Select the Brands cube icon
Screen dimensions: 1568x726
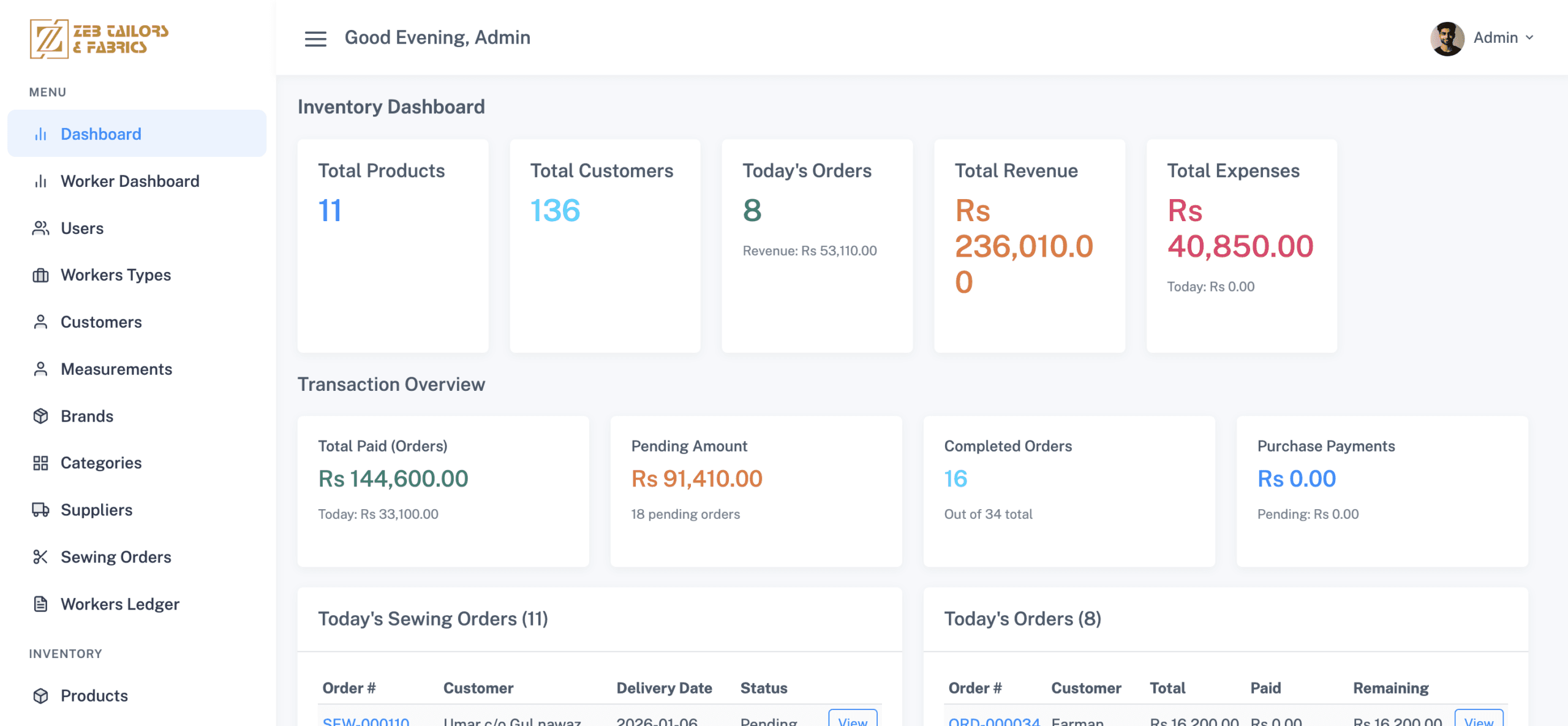tap(40, 415)
